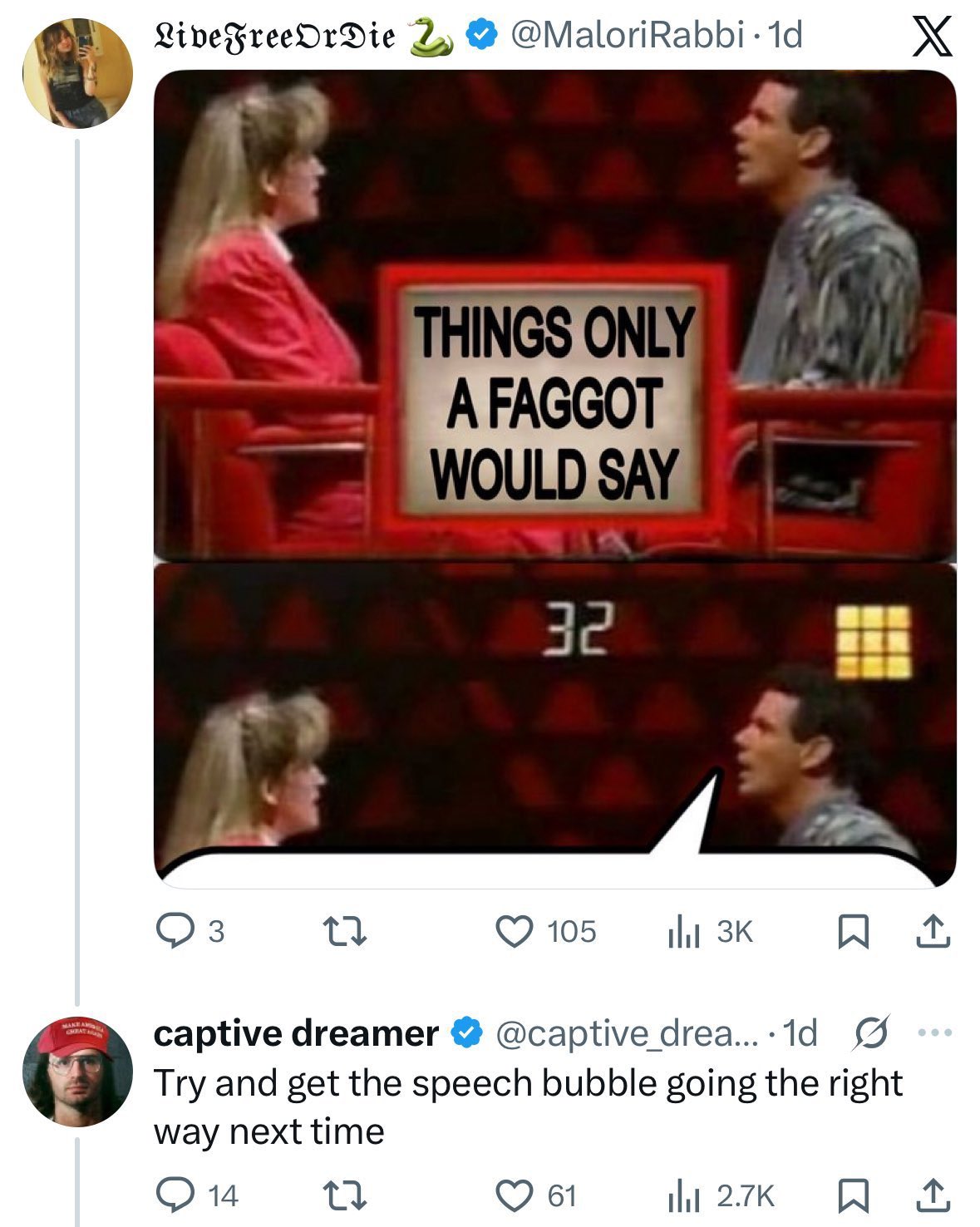The image size is (980, 1227).
Task: Open the captive dreamer profile name
Action: click(x=296, y=1033)
